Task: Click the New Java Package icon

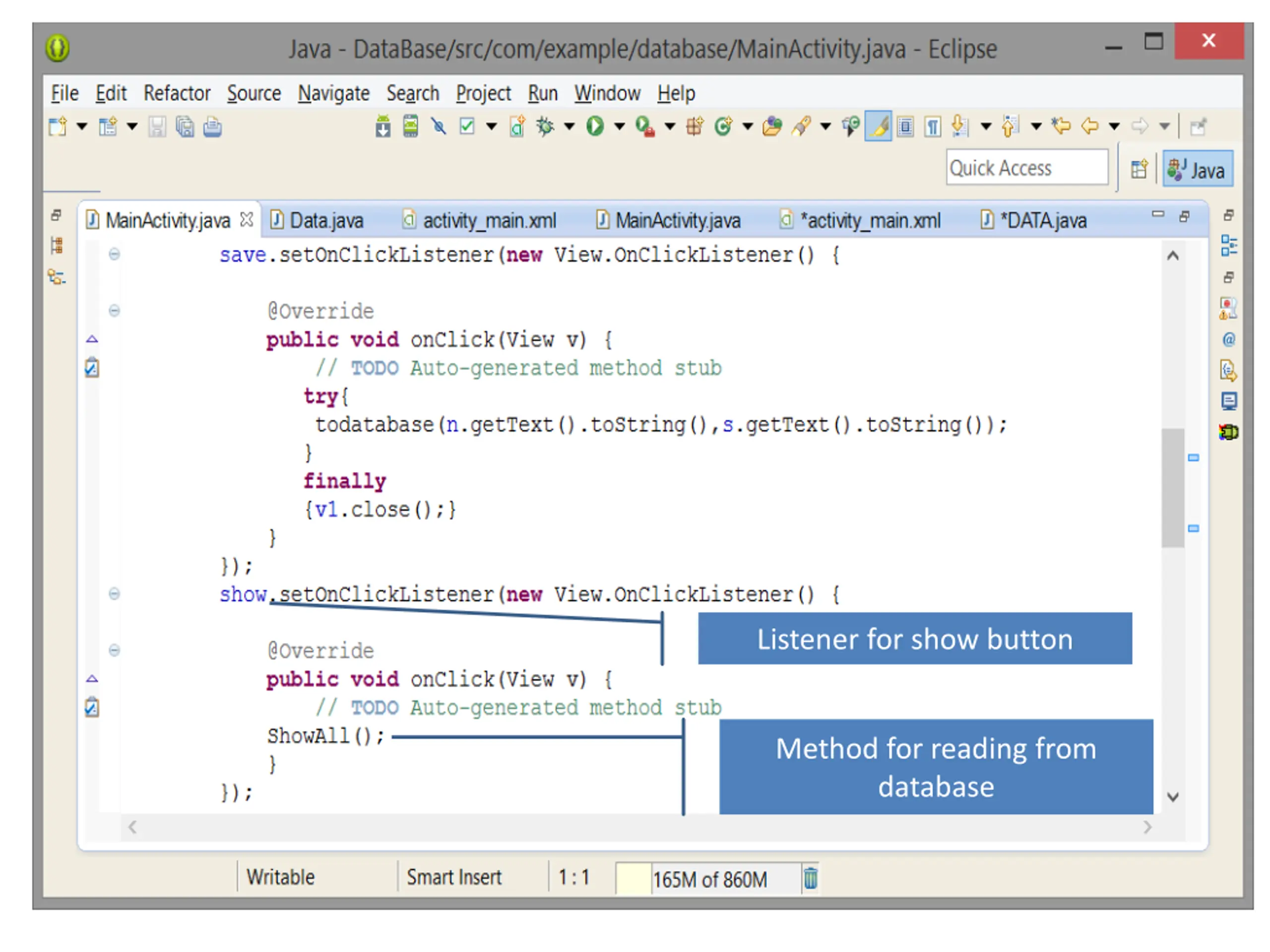Action: 695,126
